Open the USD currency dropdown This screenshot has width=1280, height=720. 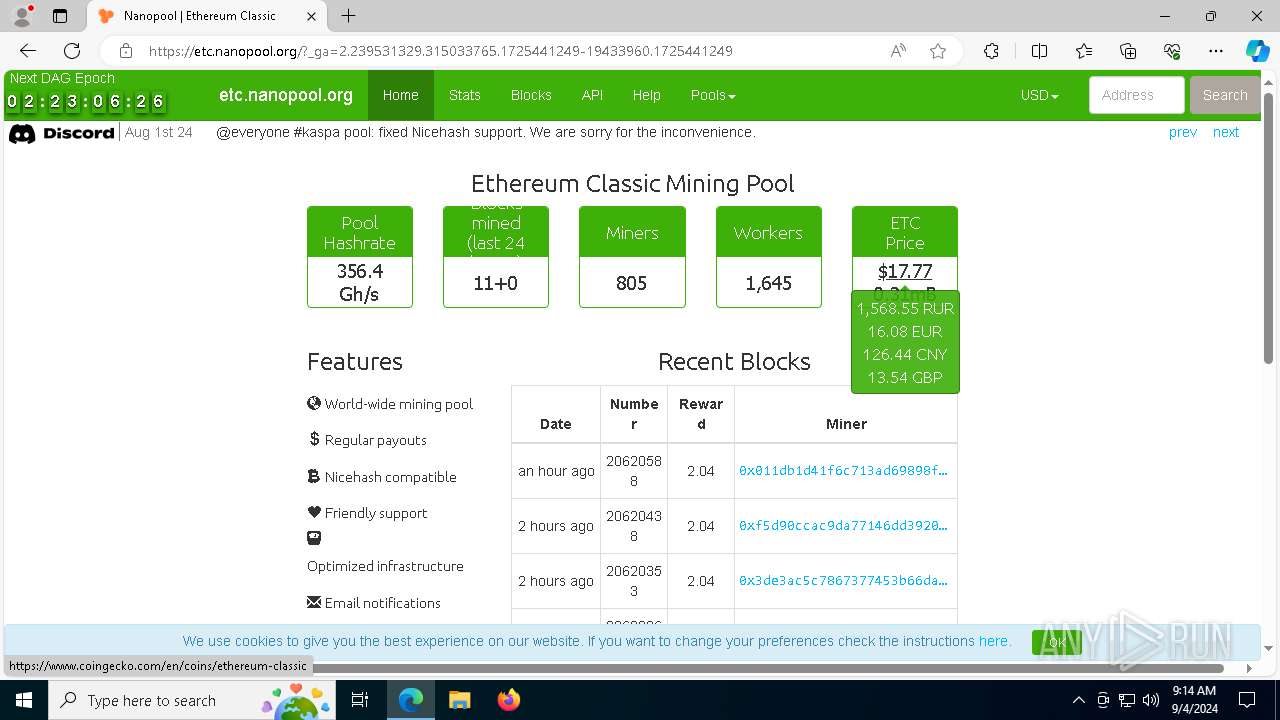[x=1039, y=95]
